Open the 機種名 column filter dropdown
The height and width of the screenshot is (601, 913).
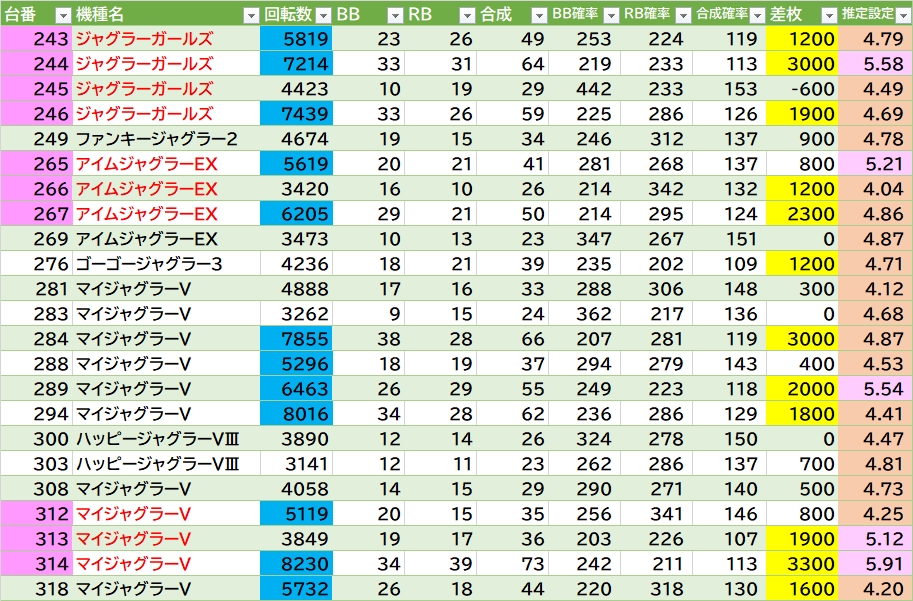tap(251, 15)
